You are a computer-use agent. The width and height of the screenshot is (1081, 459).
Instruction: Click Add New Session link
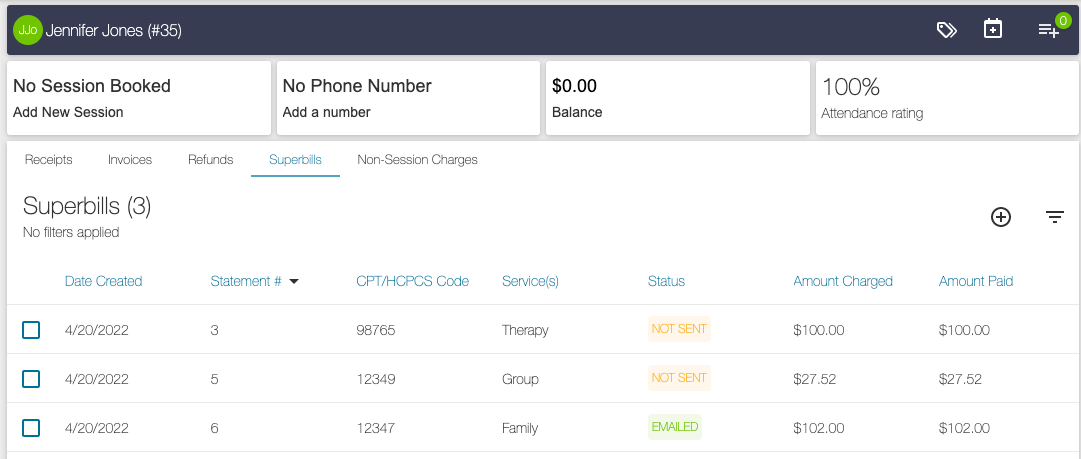pyautogui.click(x=68, y=112)
